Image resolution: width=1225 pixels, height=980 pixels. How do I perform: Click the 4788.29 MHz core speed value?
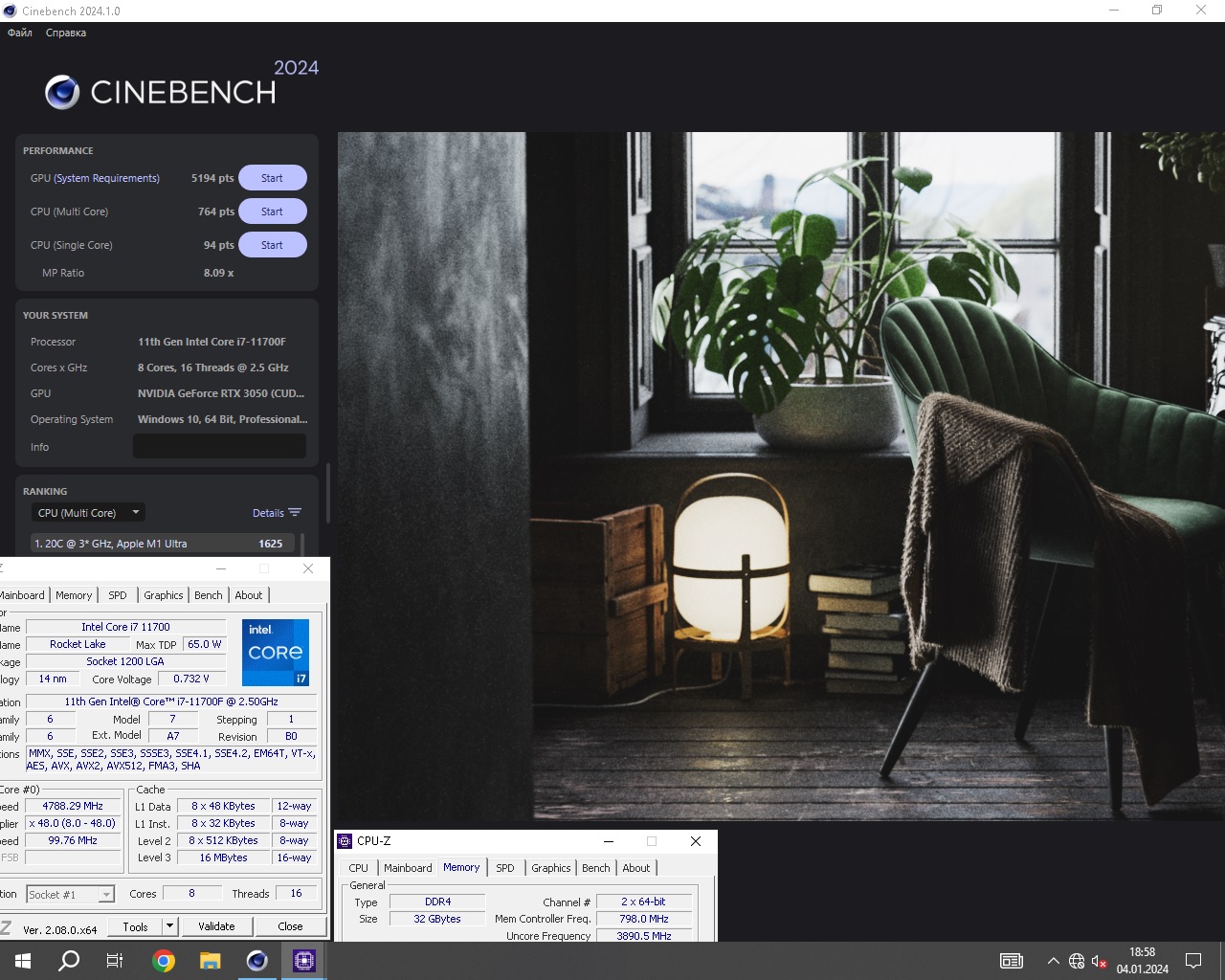coord(73,806)
